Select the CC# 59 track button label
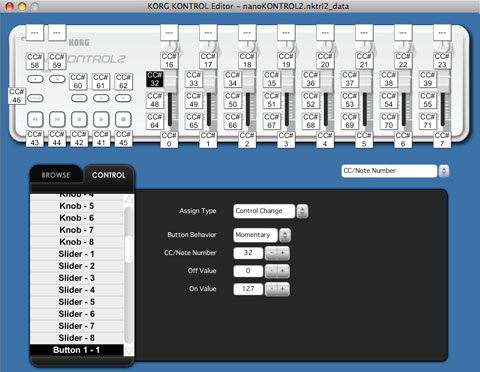The image size is (480, 372). point(57,61)
